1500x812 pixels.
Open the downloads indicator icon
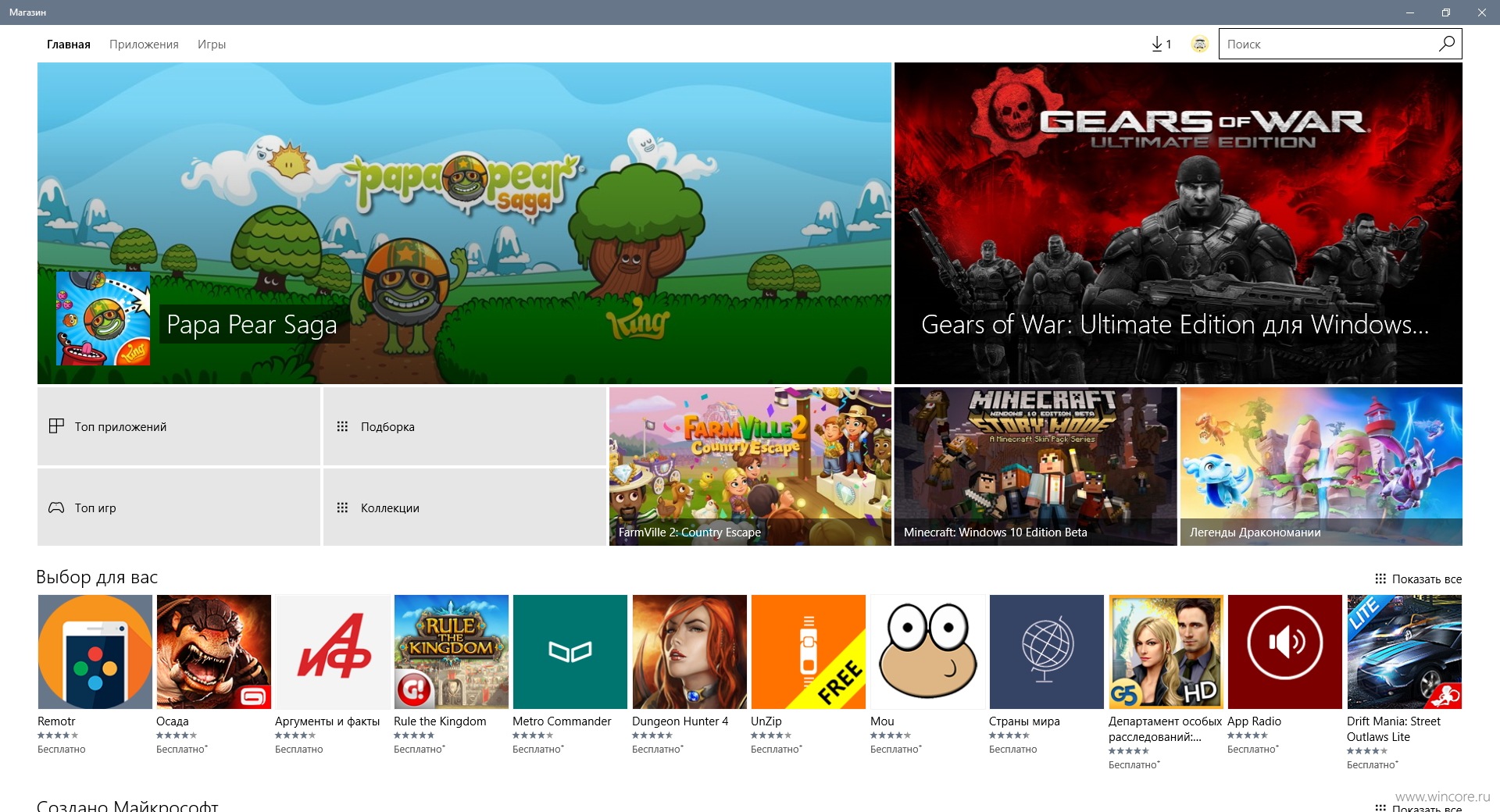pyautogui.click(x=1161, y=45)
